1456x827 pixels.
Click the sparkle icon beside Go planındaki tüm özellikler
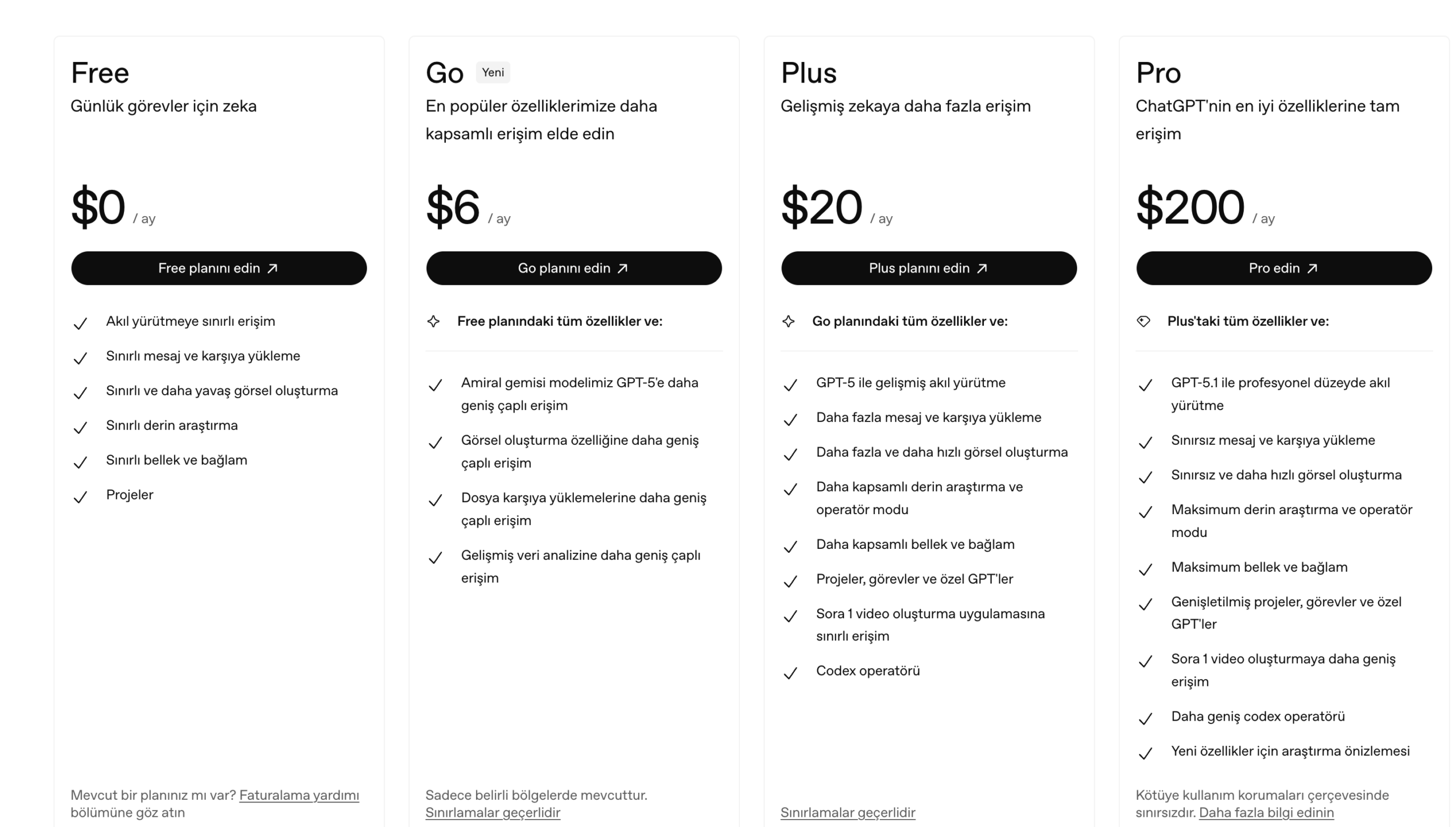click(788, 321)
